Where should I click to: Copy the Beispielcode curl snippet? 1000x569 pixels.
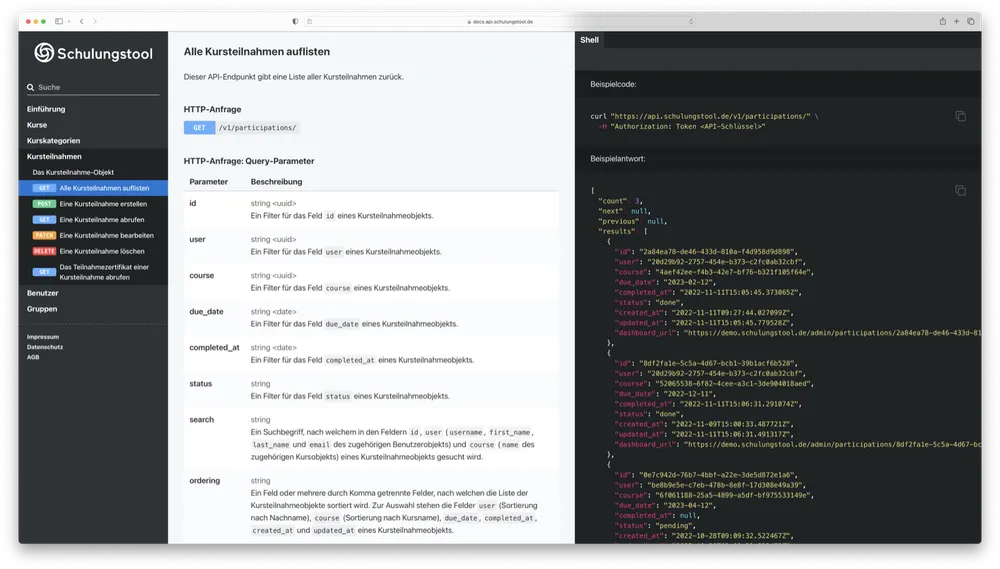(x=960, y=116)
